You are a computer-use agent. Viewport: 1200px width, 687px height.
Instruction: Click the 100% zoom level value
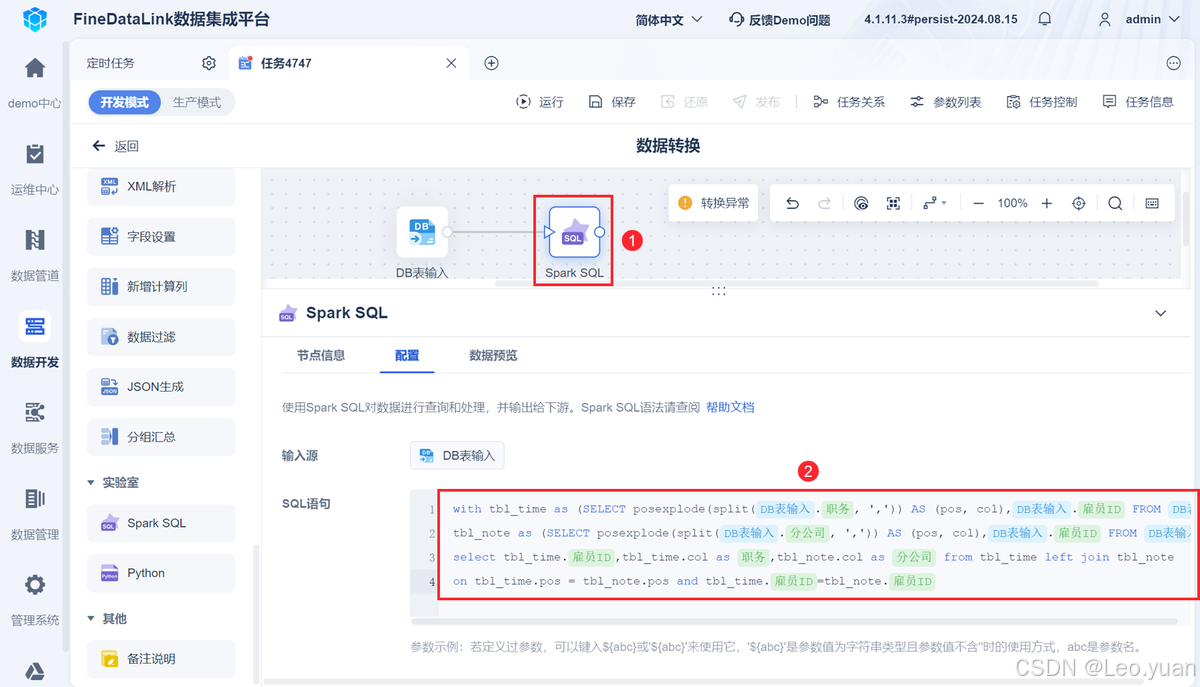coord(1012,203)
